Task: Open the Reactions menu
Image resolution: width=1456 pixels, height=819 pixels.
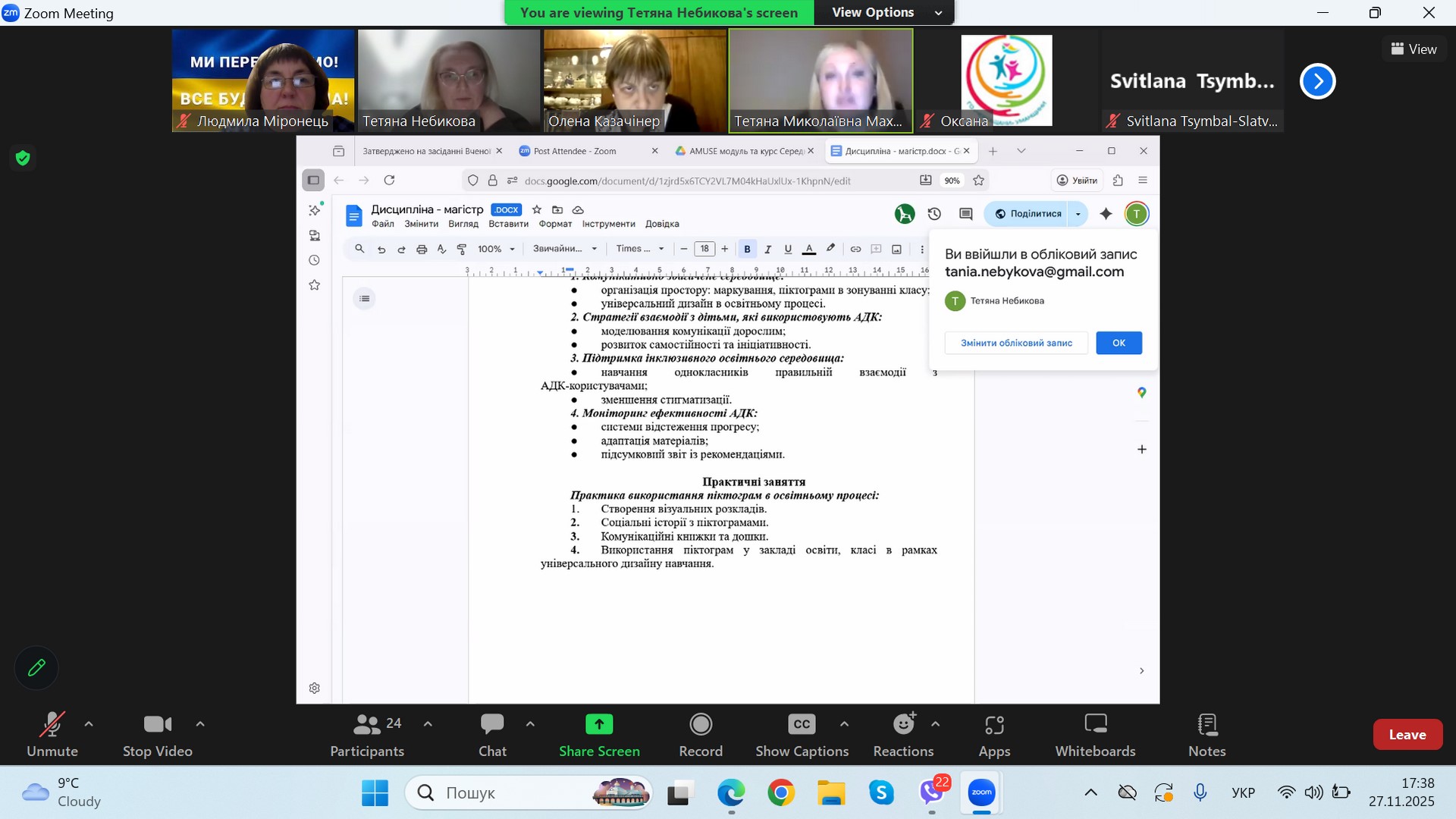Action: click(x=903, y=734)
